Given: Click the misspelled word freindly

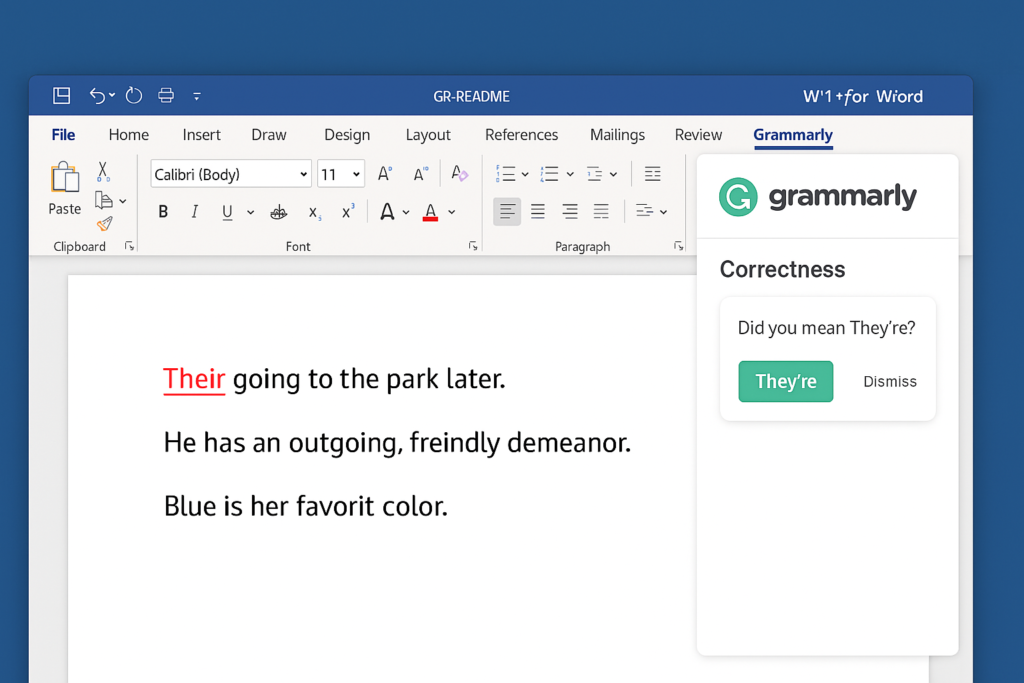Looking at the screenshot, I should (x=455, y=443).
